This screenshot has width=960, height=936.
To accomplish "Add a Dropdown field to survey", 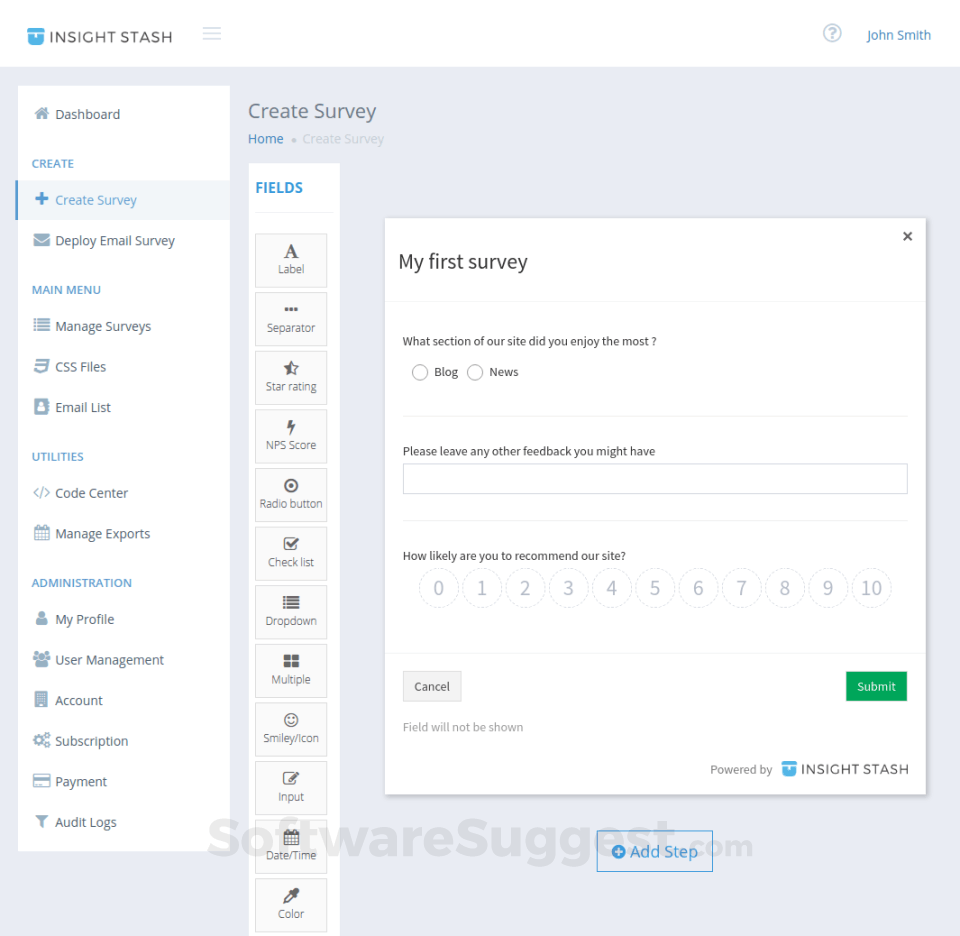I will coord(291,611).
